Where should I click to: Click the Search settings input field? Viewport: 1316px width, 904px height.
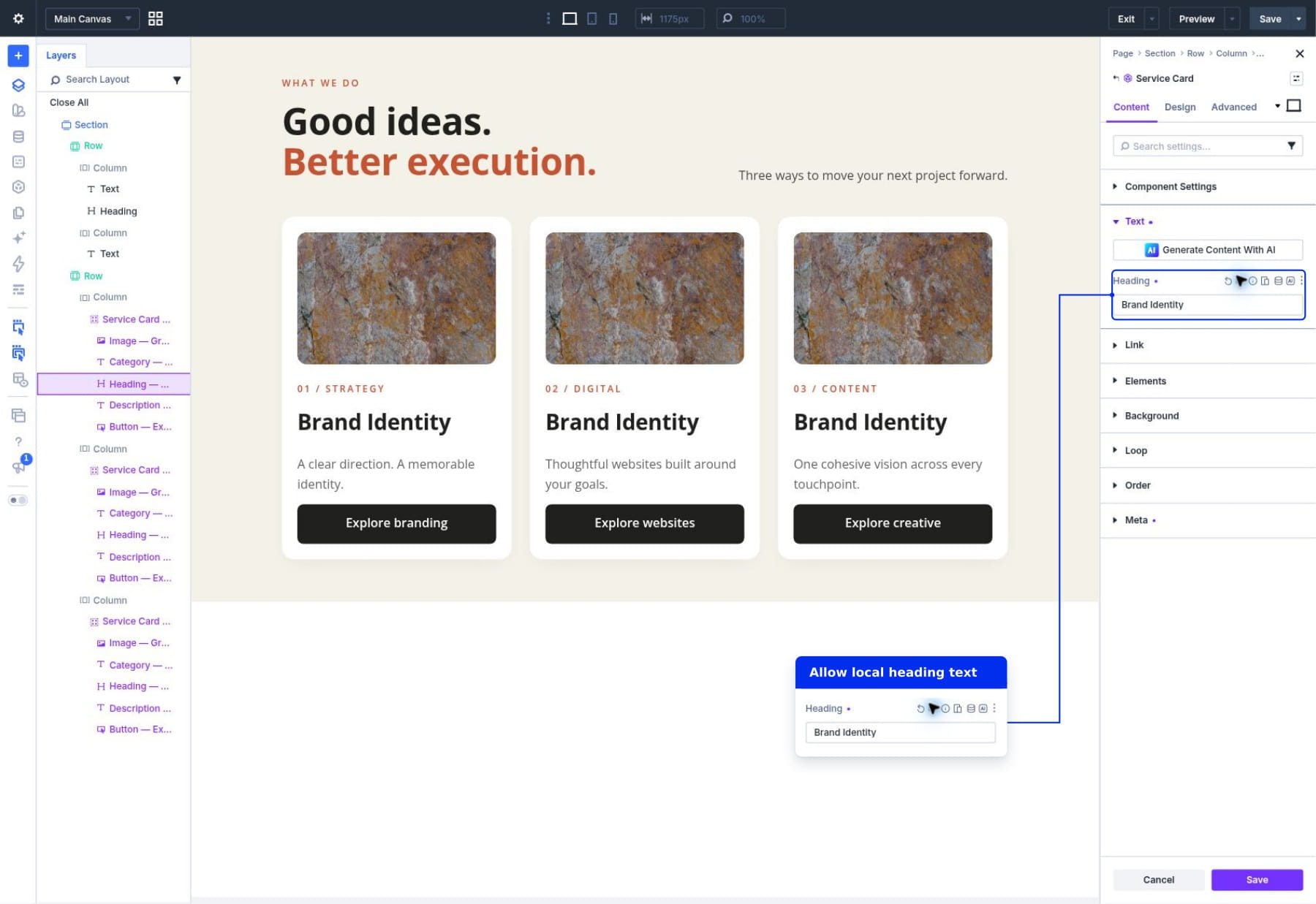click(1208, 146)
